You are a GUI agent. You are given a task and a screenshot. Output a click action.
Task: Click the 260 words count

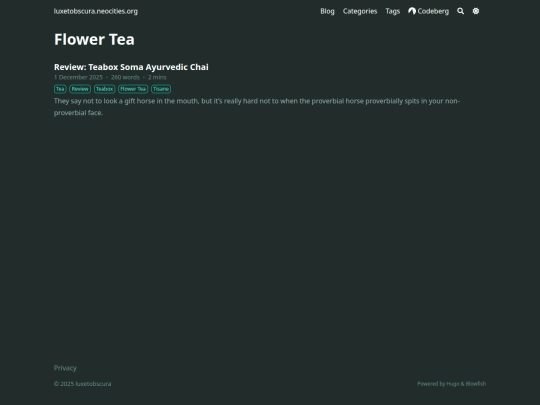click(x=125, y=77)
